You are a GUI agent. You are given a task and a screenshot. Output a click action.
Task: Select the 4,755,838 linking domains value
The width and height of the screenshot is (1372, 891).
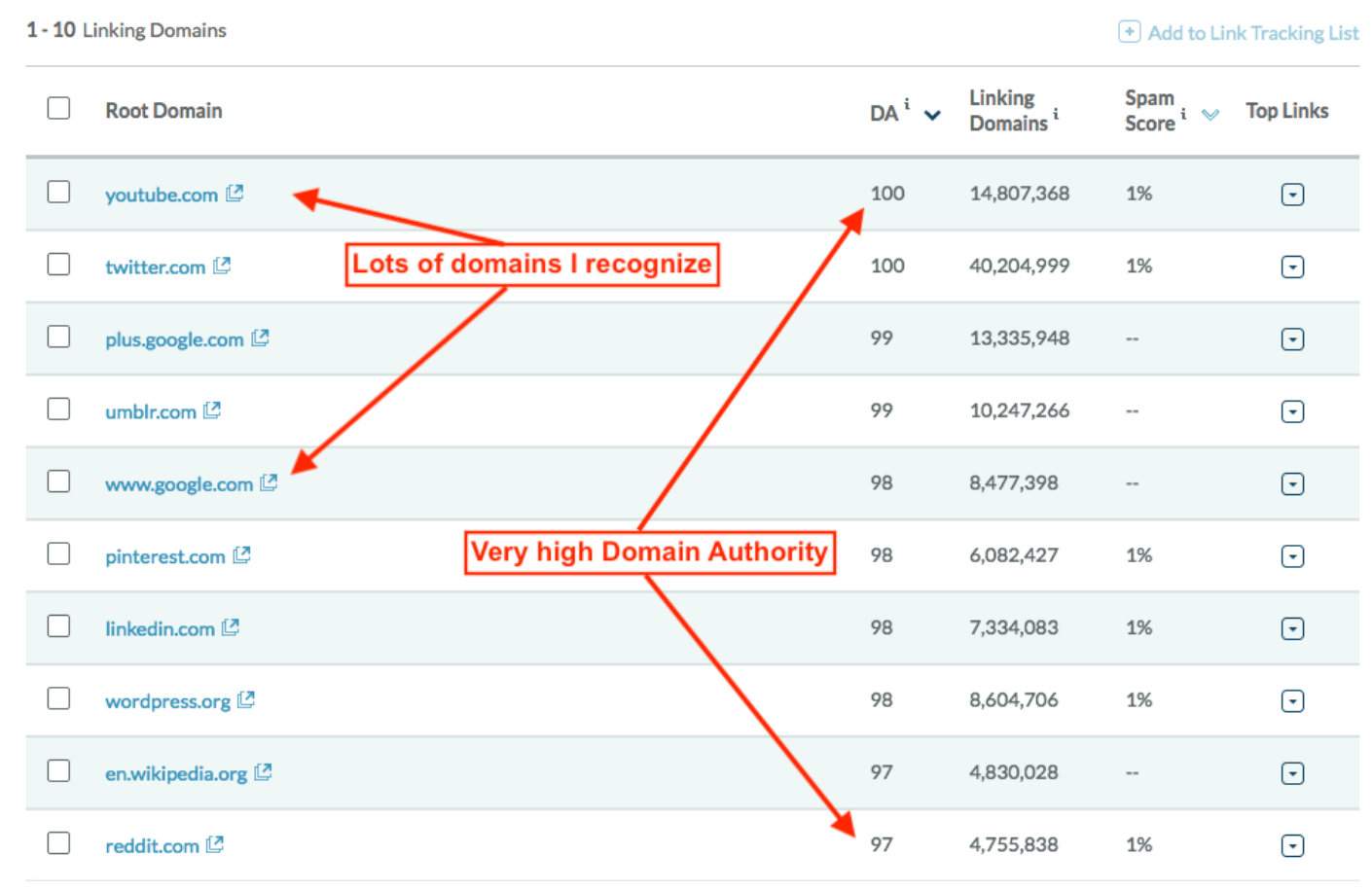(x=1013, y=844)
